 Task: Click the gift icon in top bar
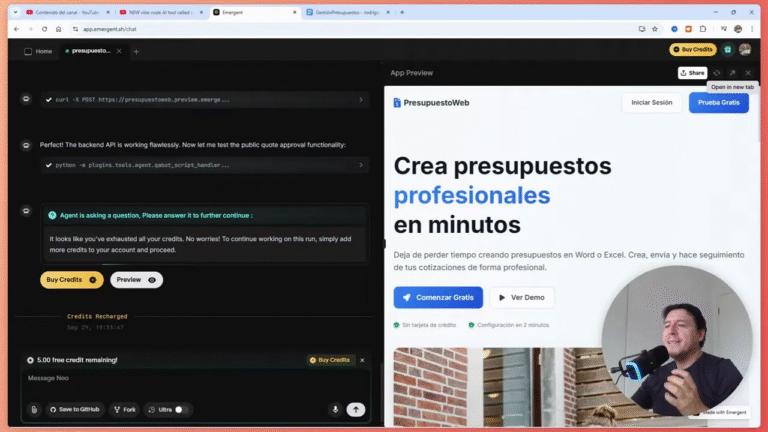coord(728,50)
